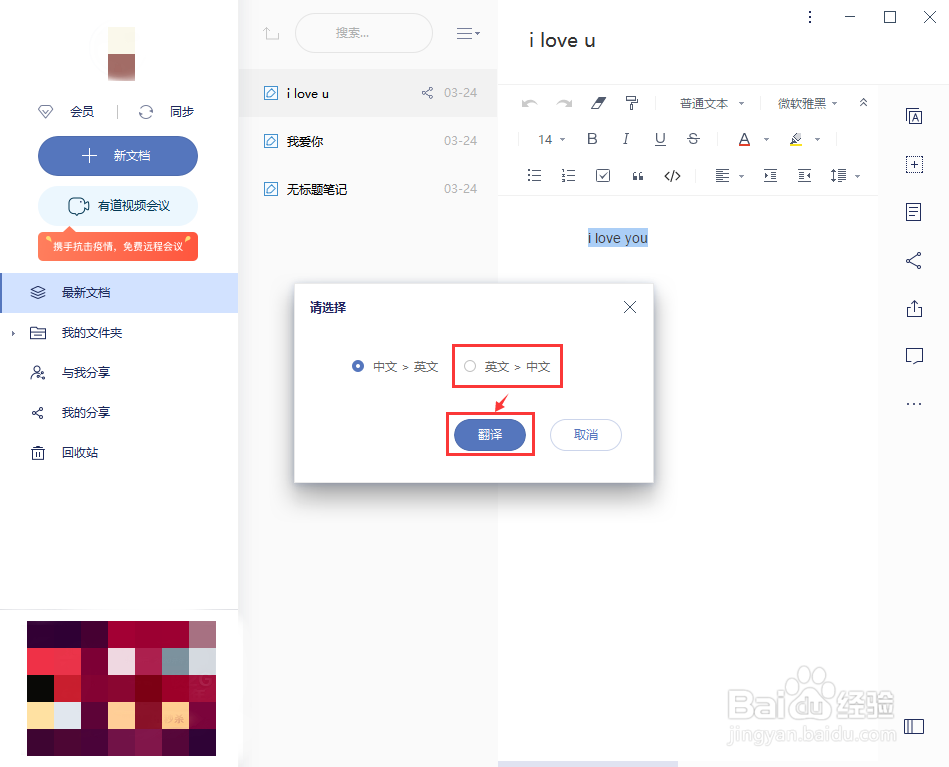Toggle italic formatting

(626, 139)
